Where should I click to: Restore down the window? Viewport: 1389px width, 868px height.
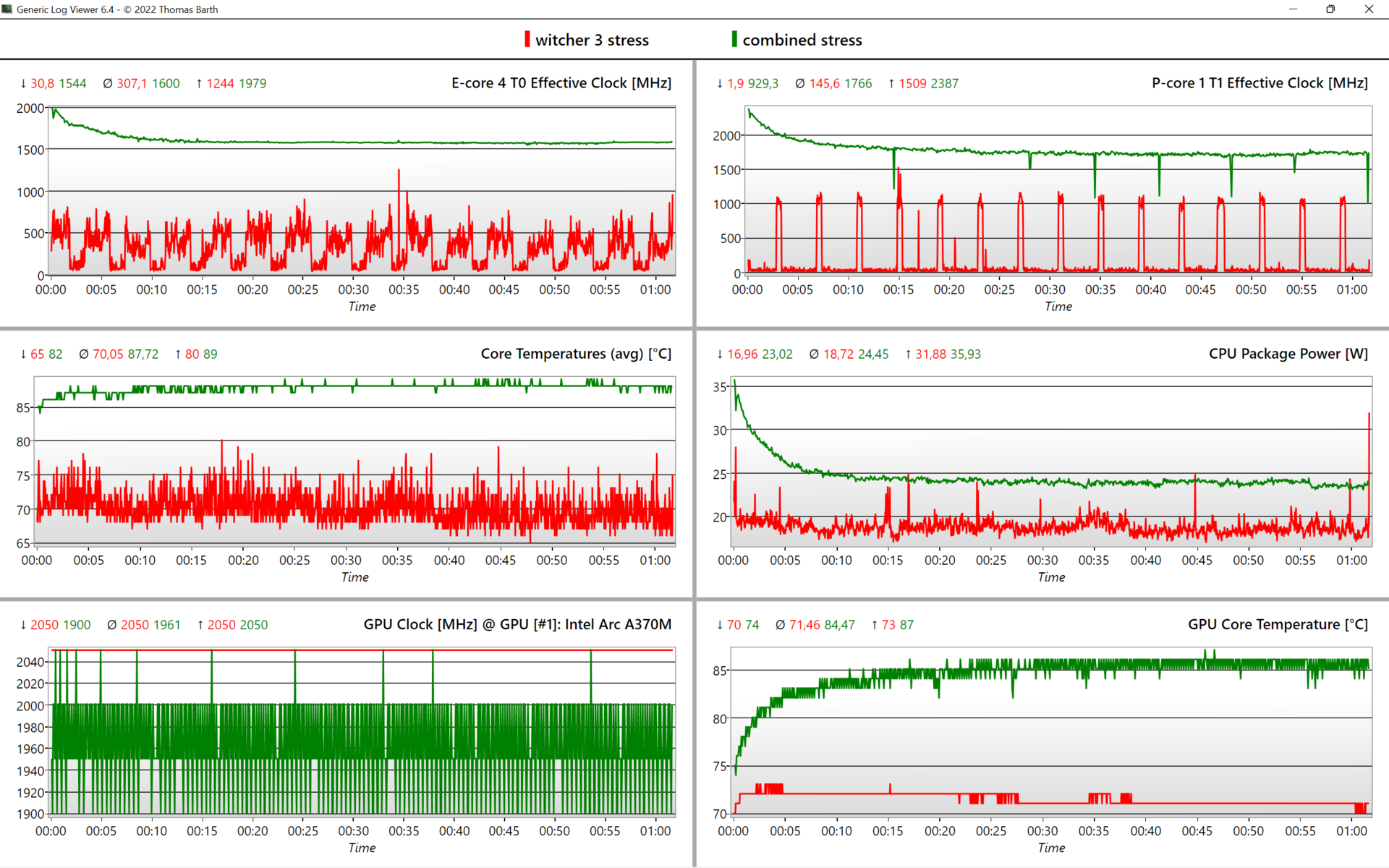[1330, 9]
